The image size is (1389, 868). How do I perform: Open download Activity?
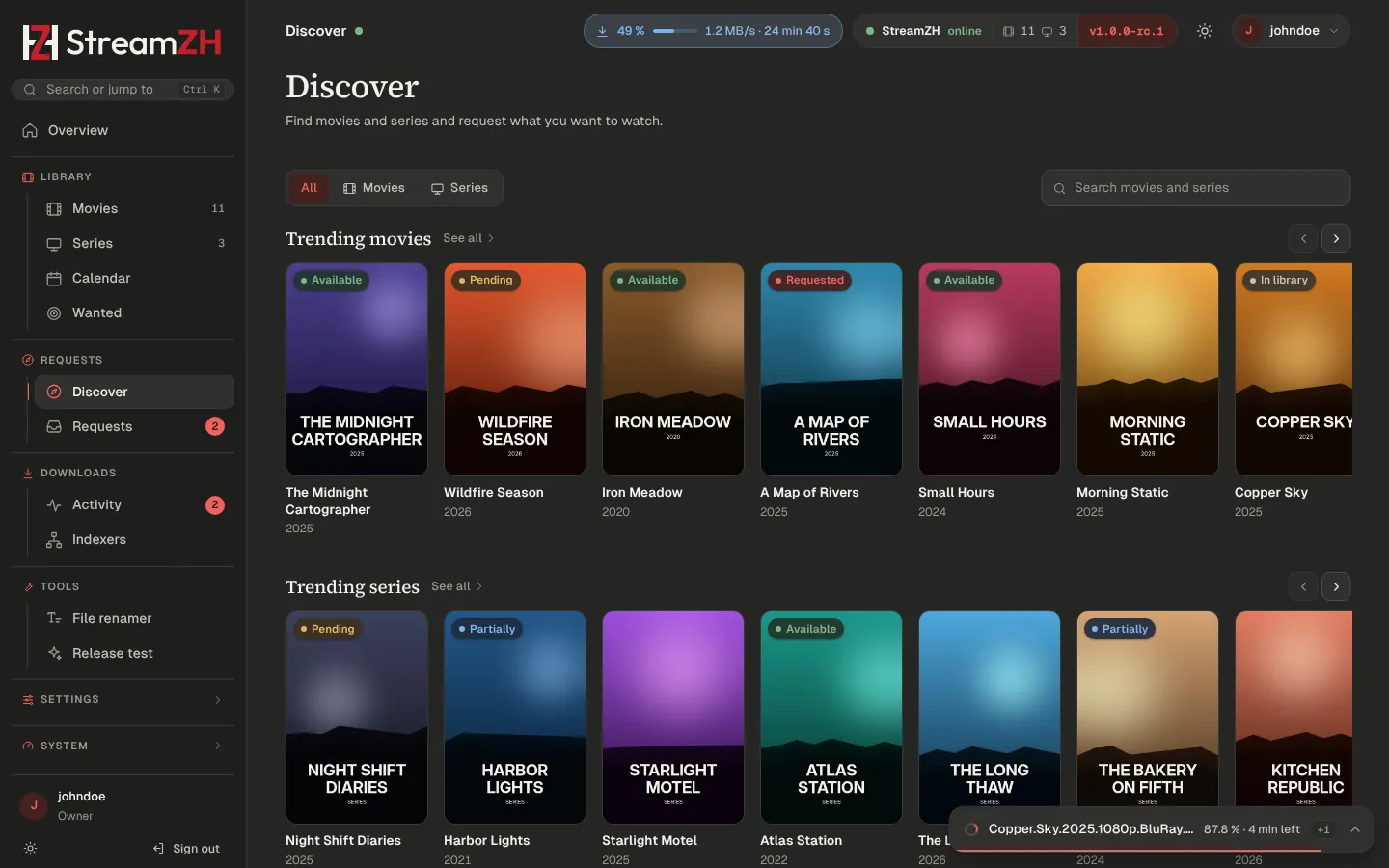[x=134, y=505]
